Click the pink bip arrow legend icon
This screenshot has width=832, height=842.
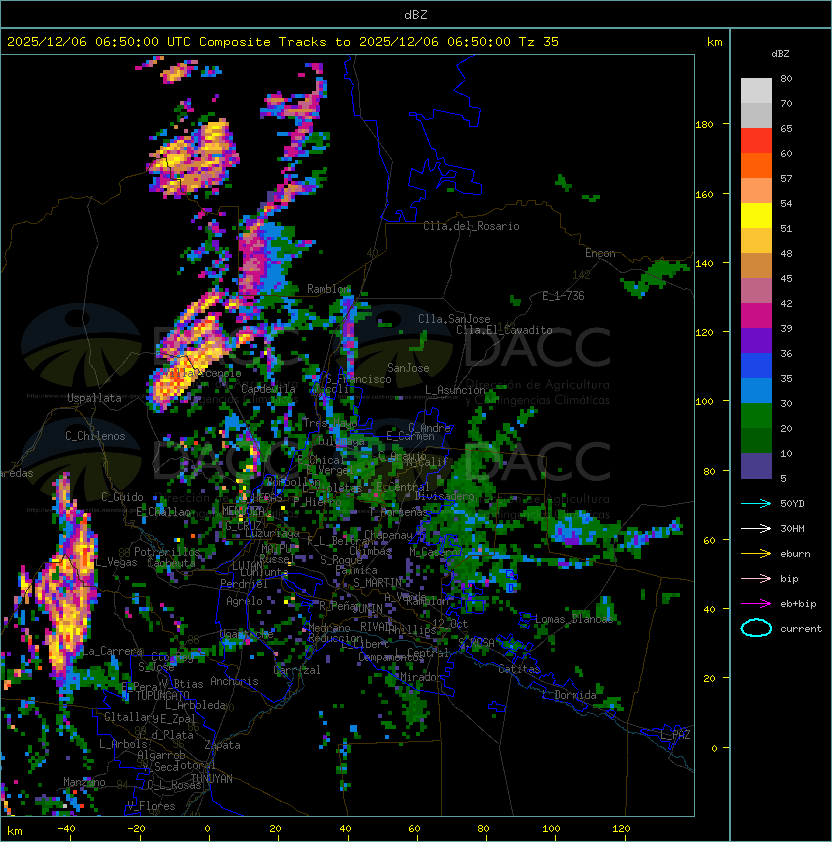click(756, 578)
